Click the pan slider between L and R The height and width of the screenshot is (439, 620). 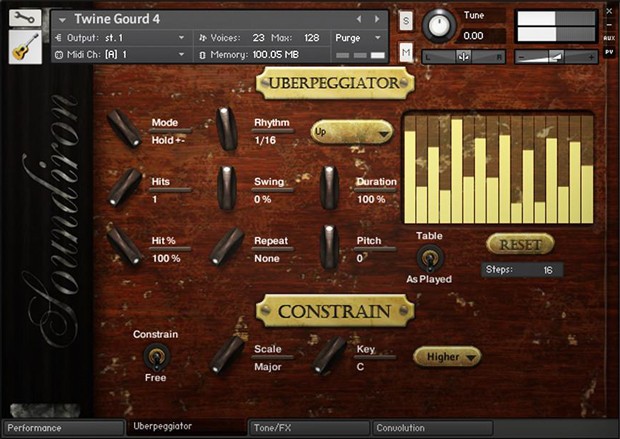pyautogui.click(x=463, y=57)
